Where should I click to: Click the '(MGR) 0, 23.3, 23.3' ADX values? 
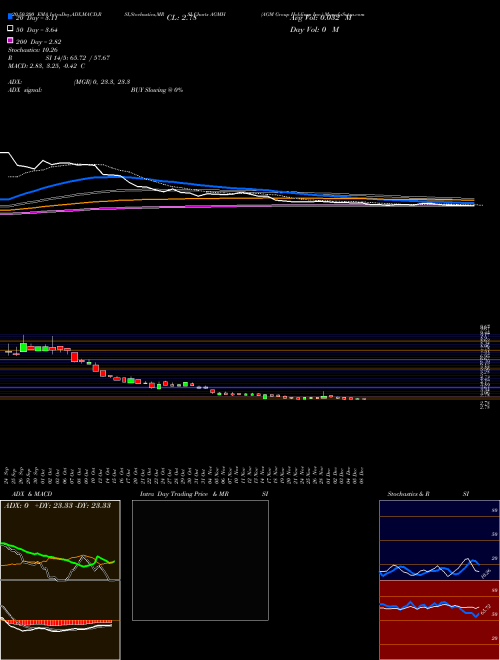tap(101, 82)
